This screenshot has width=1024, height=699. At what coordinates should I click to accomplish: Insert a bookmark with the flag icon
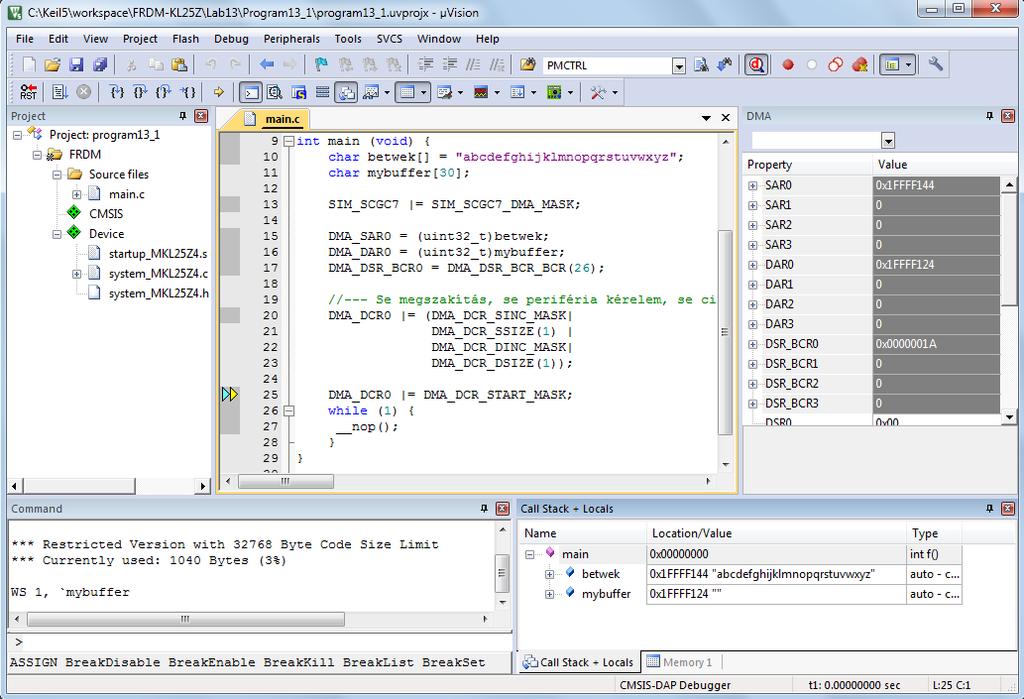pyautogui.click(x=321, y=65)
